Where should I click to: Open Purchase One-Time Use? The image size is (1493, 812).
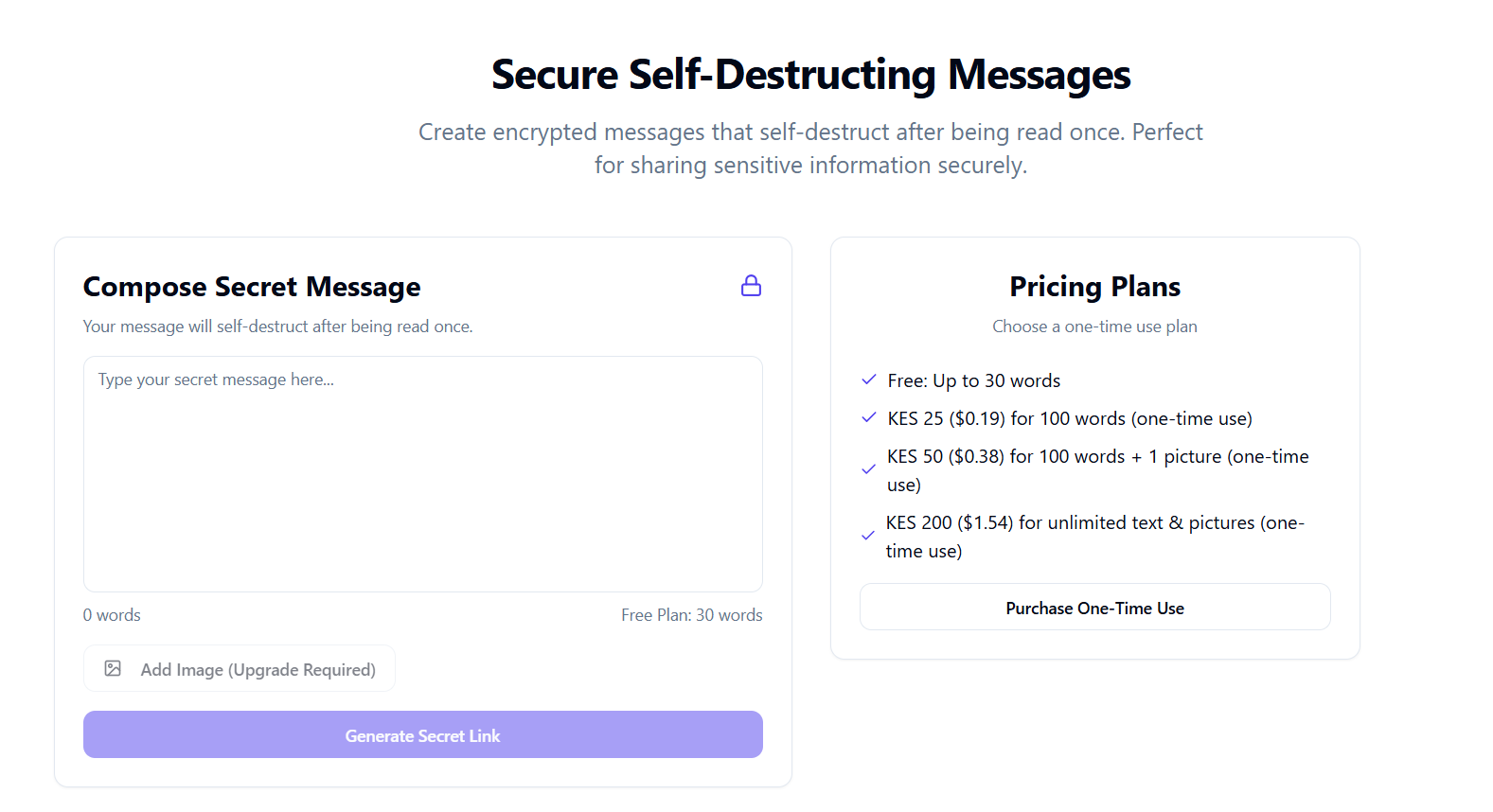point(1095,607)
